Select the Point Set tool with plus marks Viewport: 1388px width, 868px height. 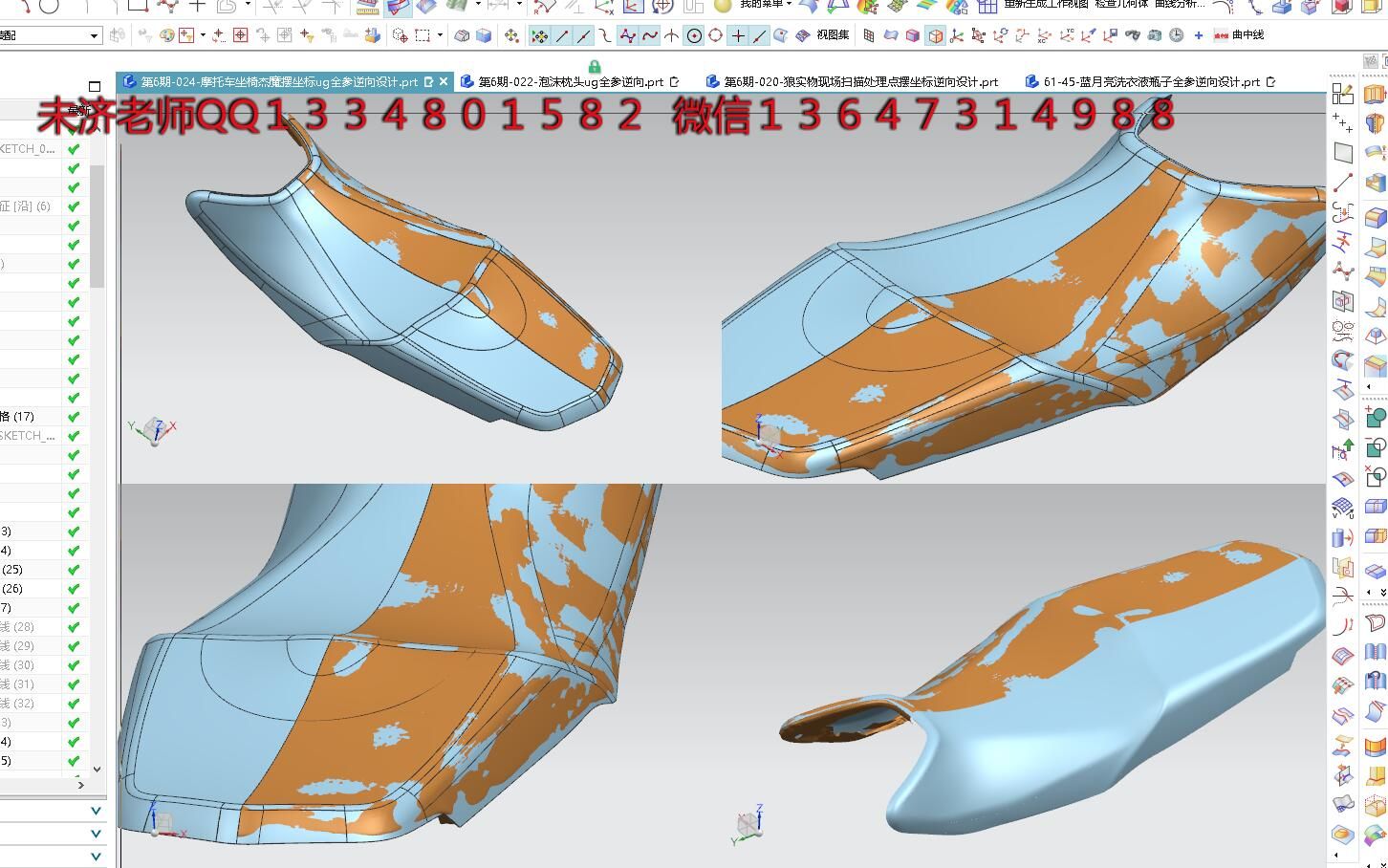[x=1343, y=122]
